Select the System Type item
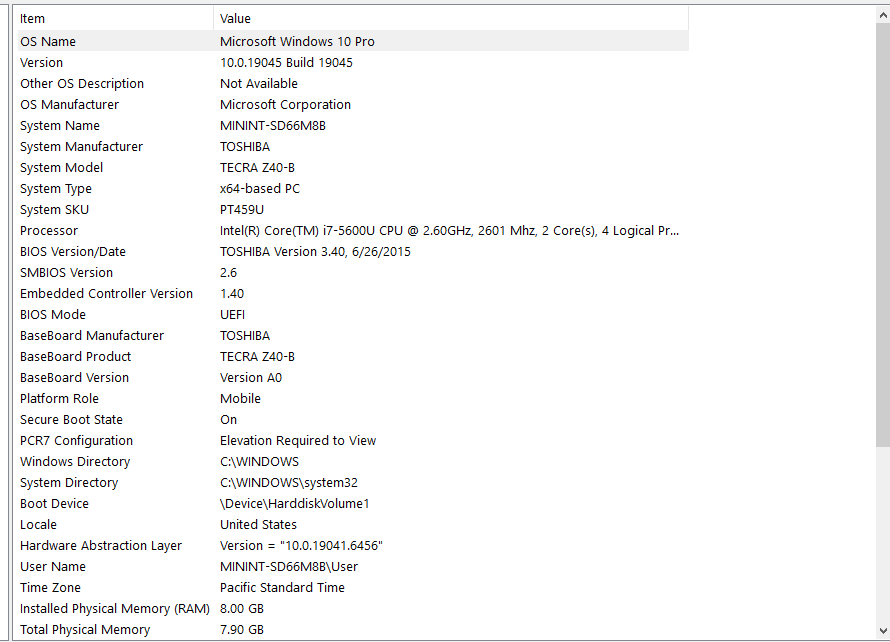This screenshot has width=890, height=642. point(56,188)
